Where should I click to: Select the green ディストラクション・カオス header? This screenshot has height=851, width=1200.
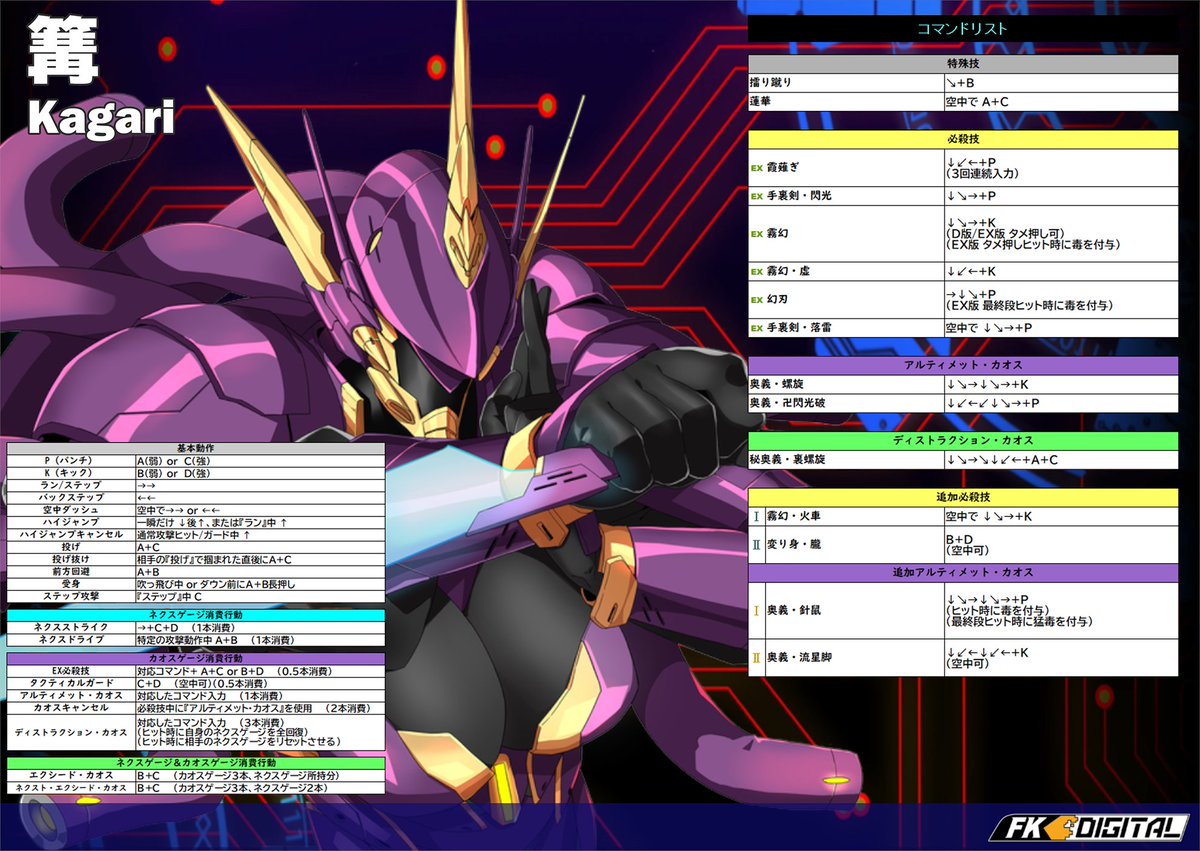[x=962, y=441]
